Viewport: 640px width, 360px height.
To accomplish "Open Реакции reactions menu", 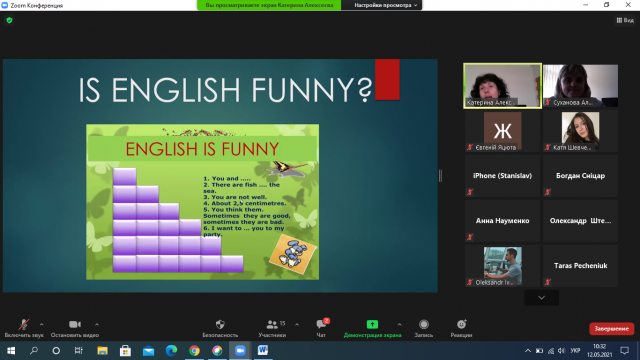I will [x=461, y=328].
